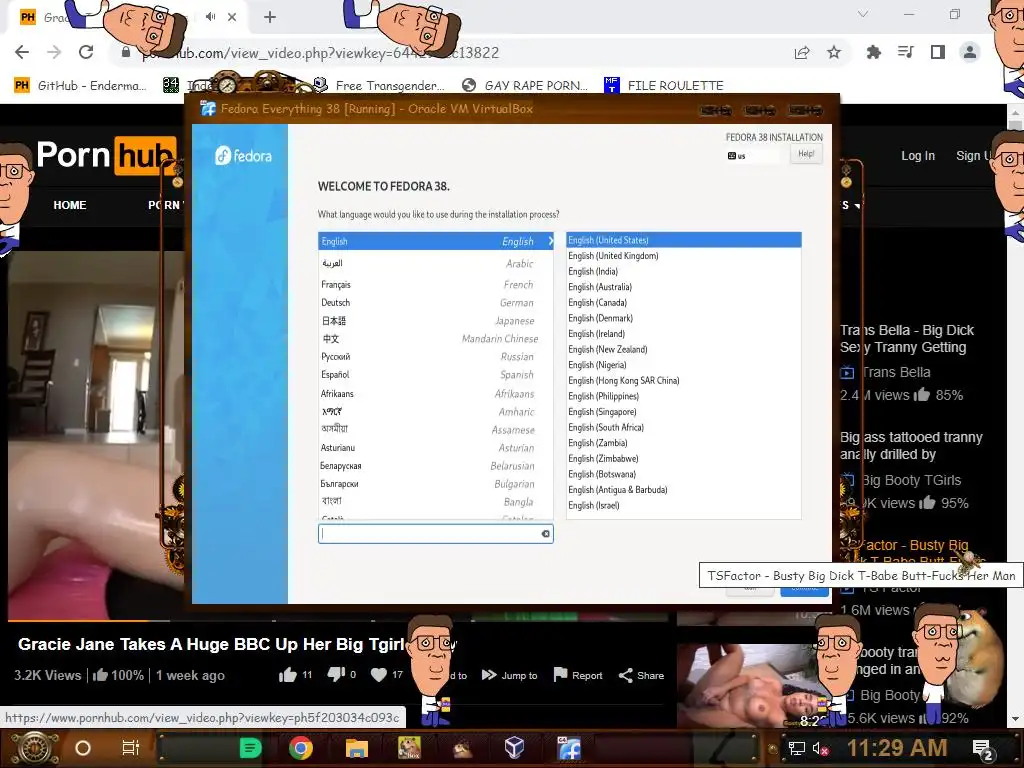Image resolution: width=1024 pixels, height=768 pixels.
Task: Choose English (Hong Kong SAR China) locale
Action: pos(684,381)
